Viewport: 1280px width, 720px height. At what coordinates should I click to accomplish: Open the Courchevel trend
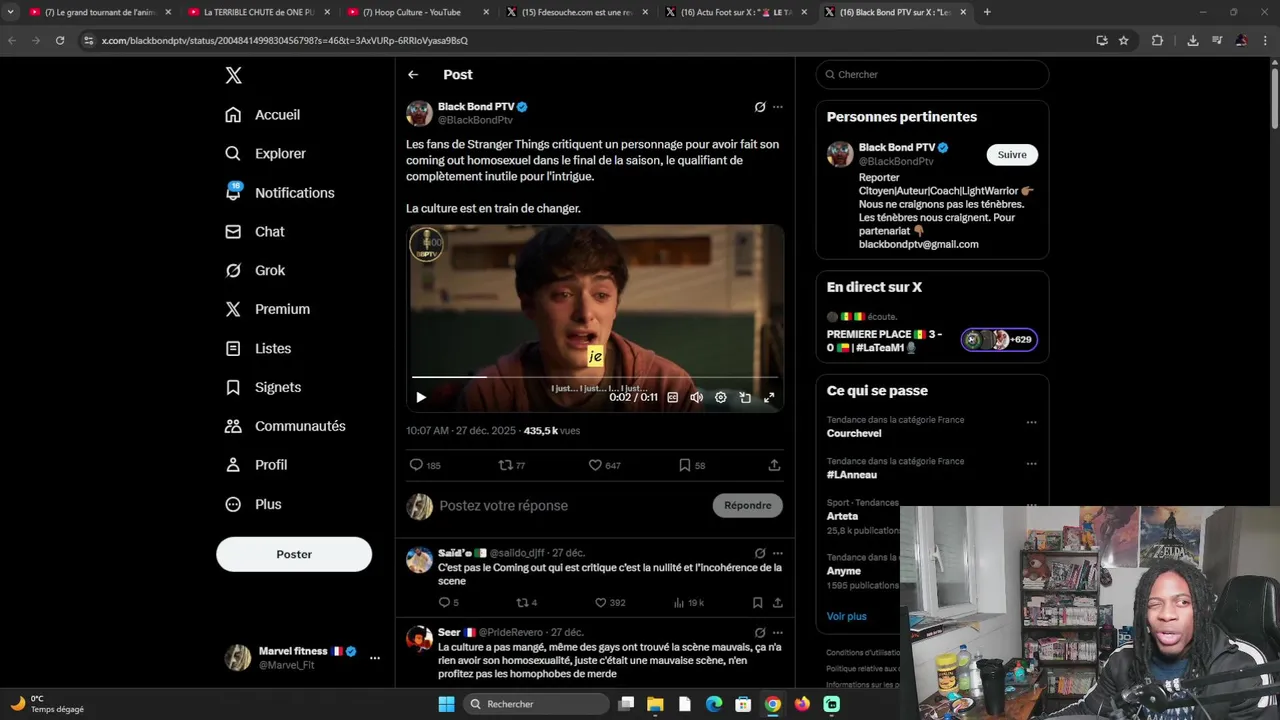[x=854, y=433]
